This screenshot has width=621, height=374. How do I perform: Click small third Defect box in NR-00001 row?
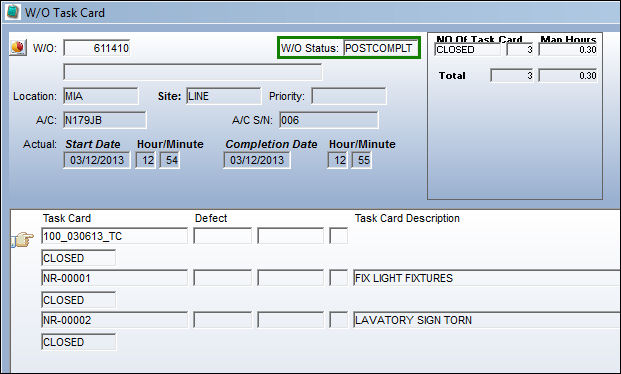339,278
